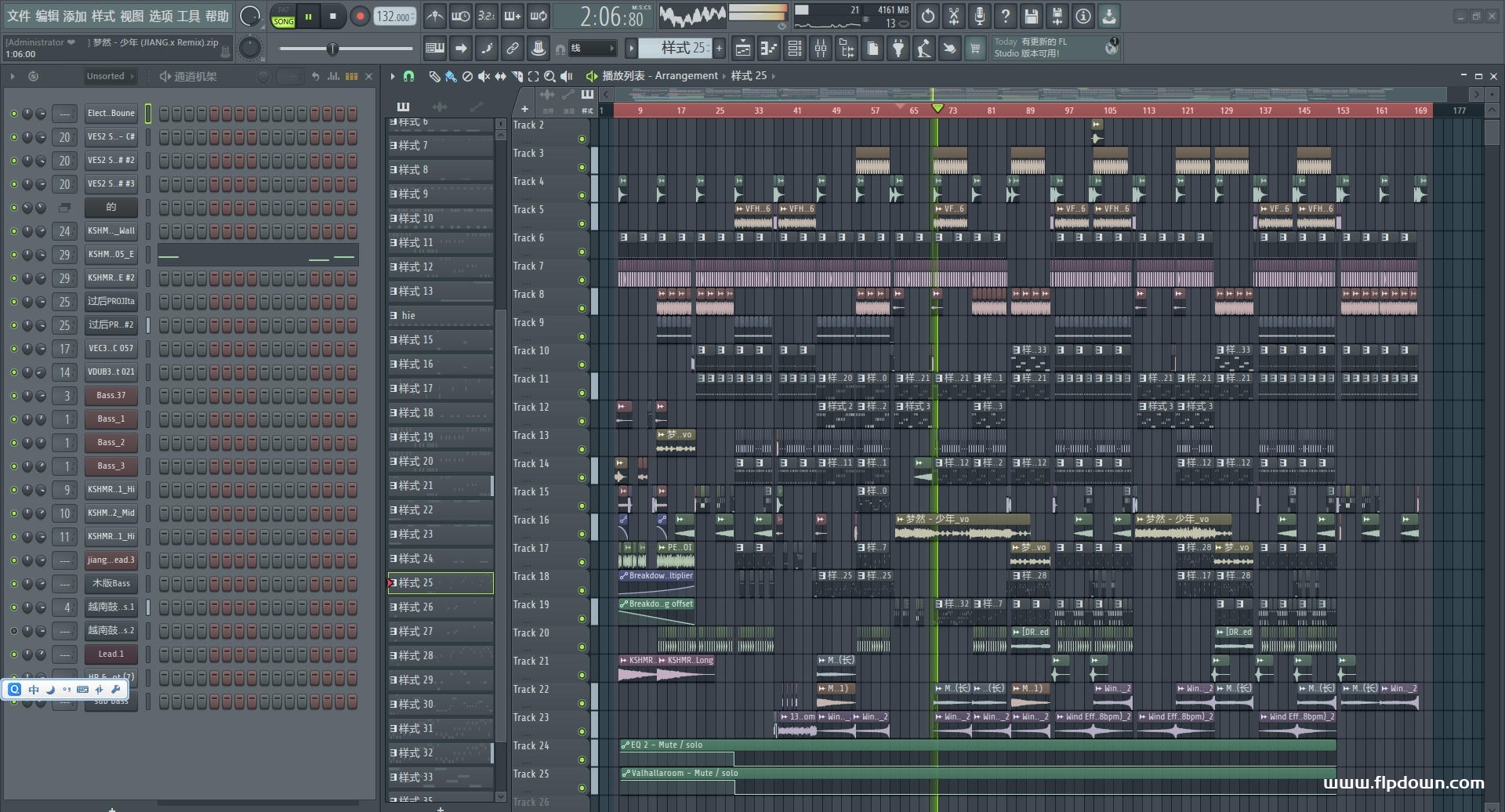This screenshot has height=812, width=1505.
Task: Open the snap setting dropdown labeled 线
Action: tap(592, 49)
